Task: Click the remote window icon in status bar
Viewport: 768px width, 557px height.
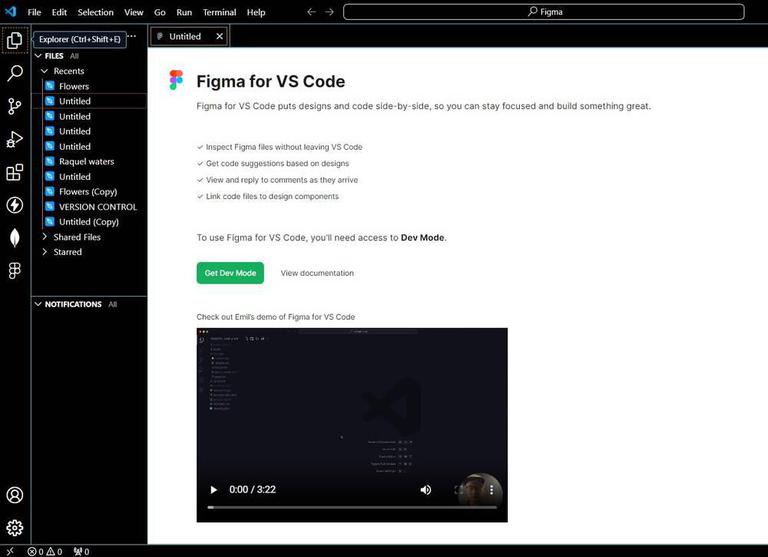Action: pos(10,551)
